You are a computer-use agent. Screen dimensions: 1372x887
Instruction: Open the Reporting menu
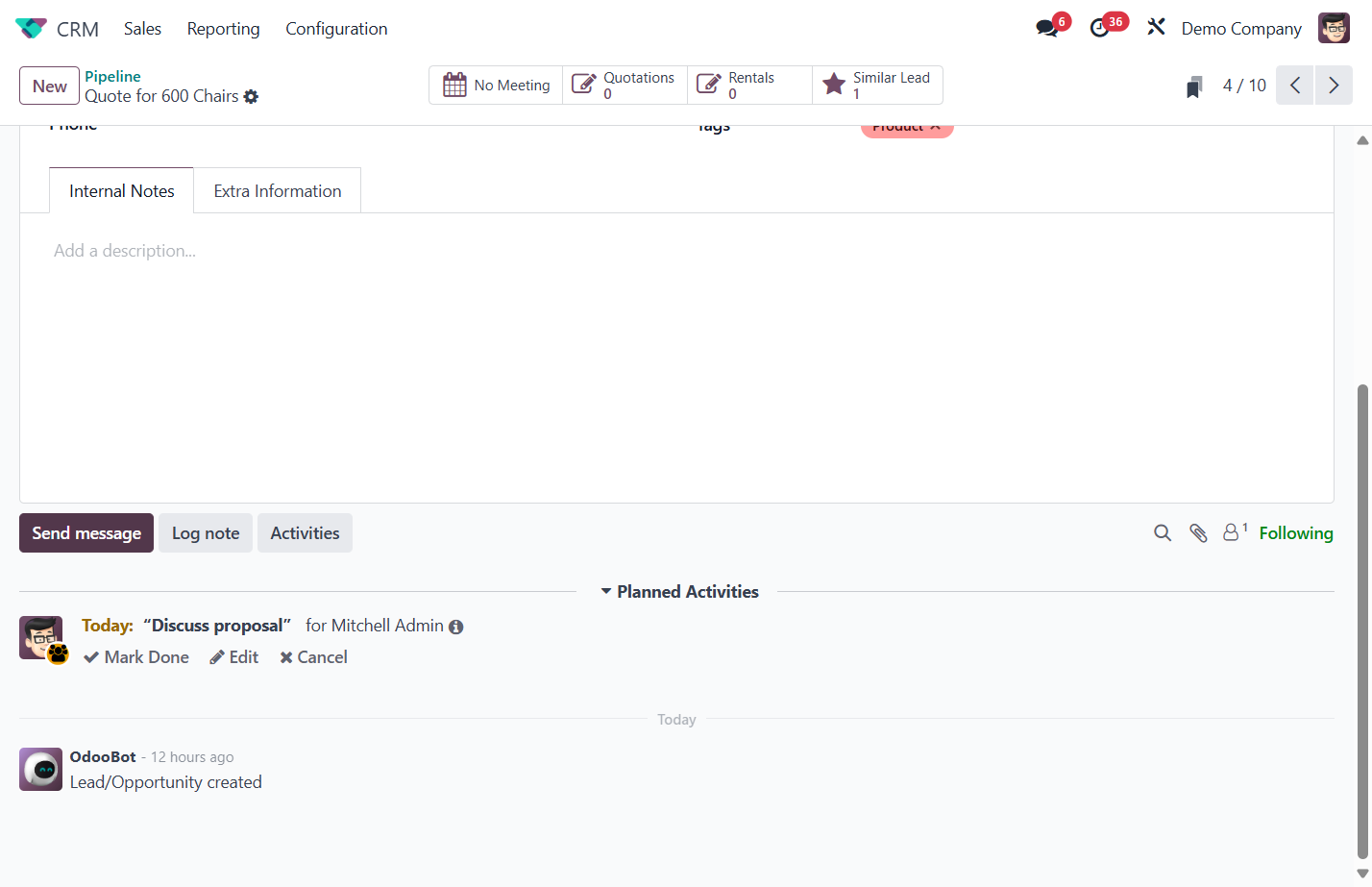click(223, 29)
